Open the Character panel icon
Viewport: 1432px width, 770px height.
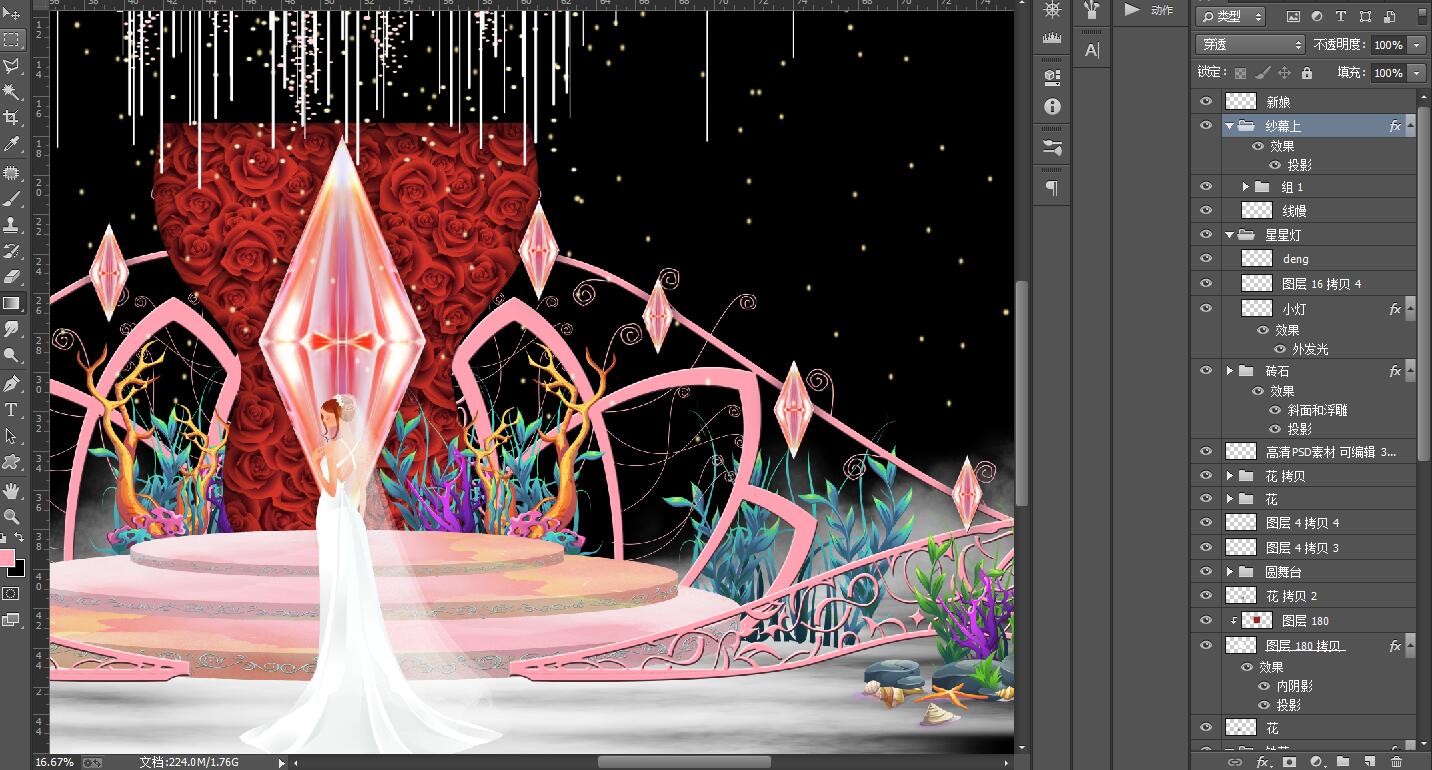tap(1092, 50)
